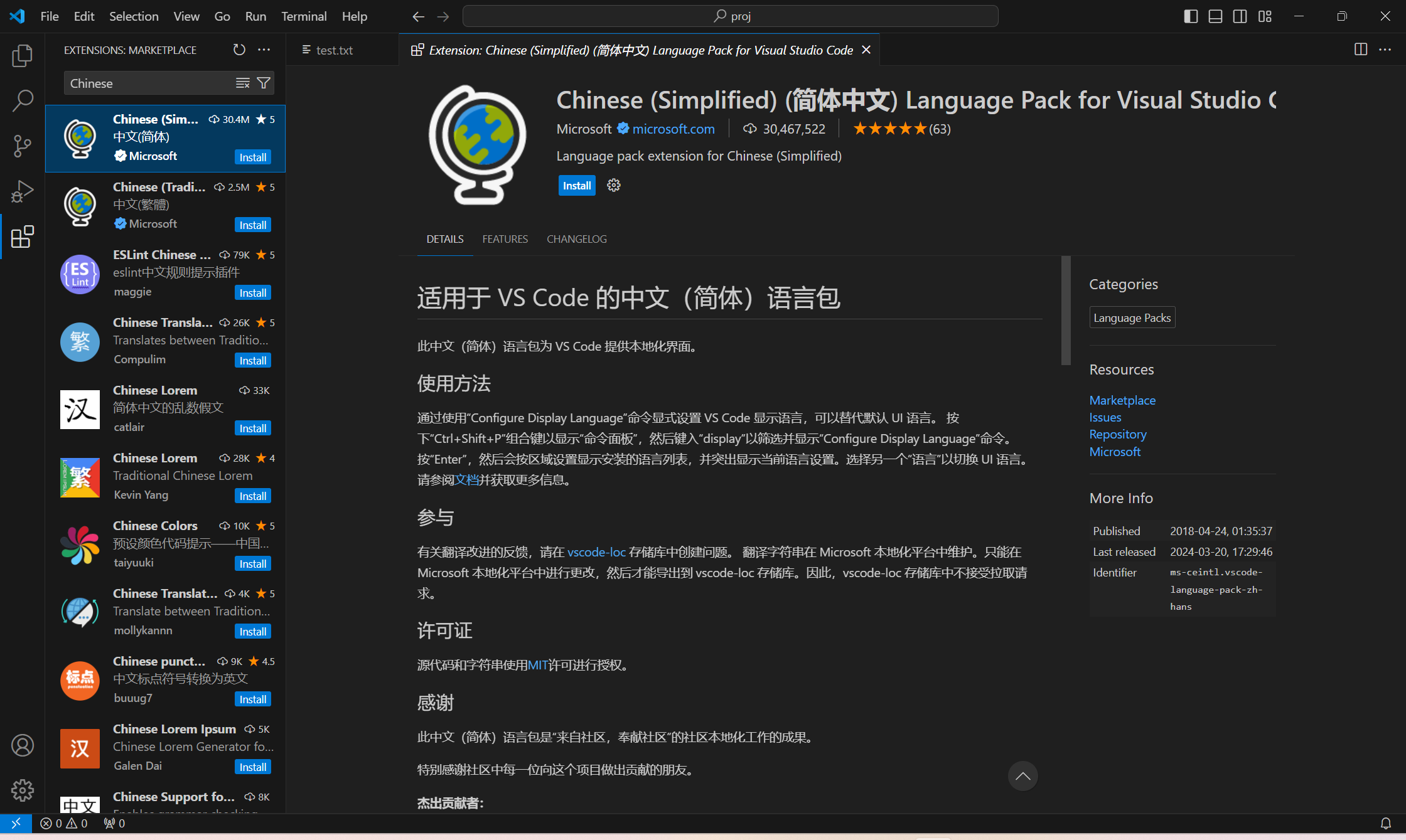Clear extensions search results icon

pyautogui.click(x=242, y=83)
